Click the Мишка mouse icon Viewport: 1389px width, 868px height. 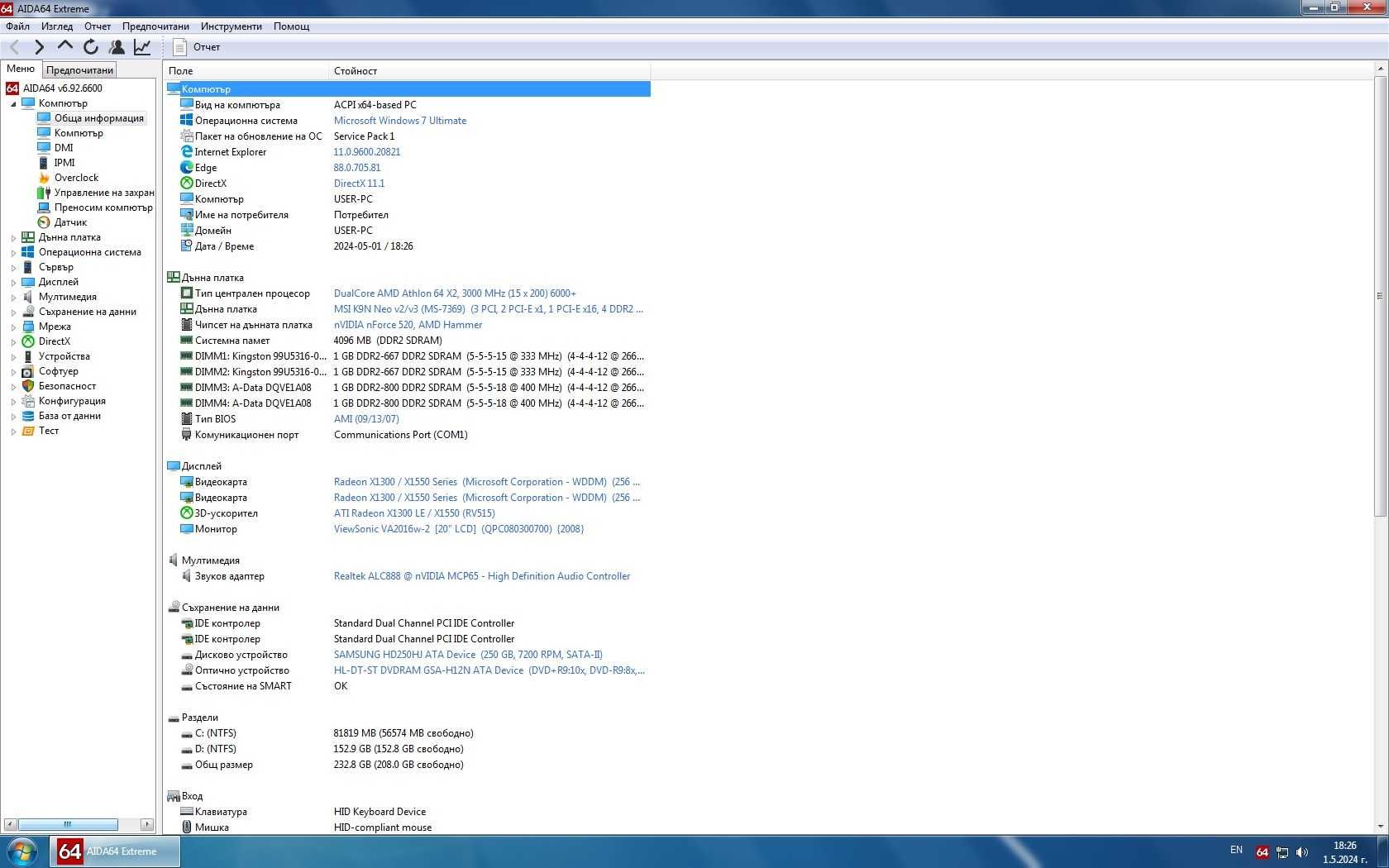[187, 827]
